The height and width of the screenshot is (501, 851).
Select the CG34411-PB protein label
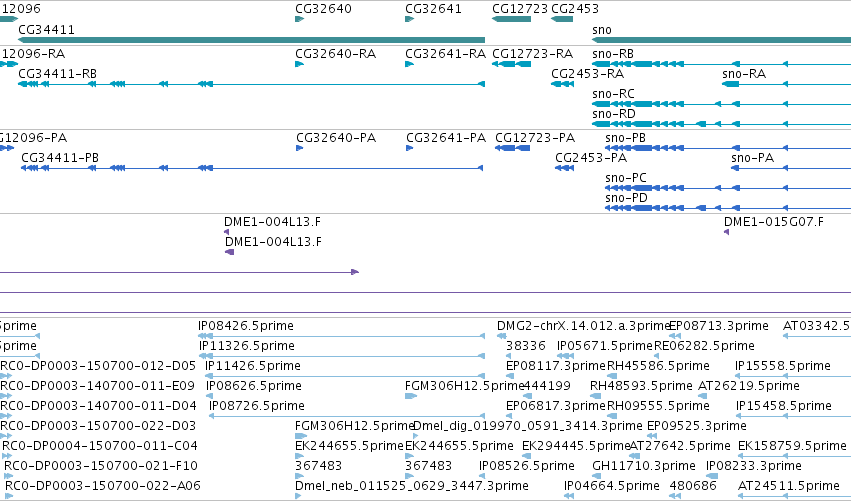(x=60, y=158)
